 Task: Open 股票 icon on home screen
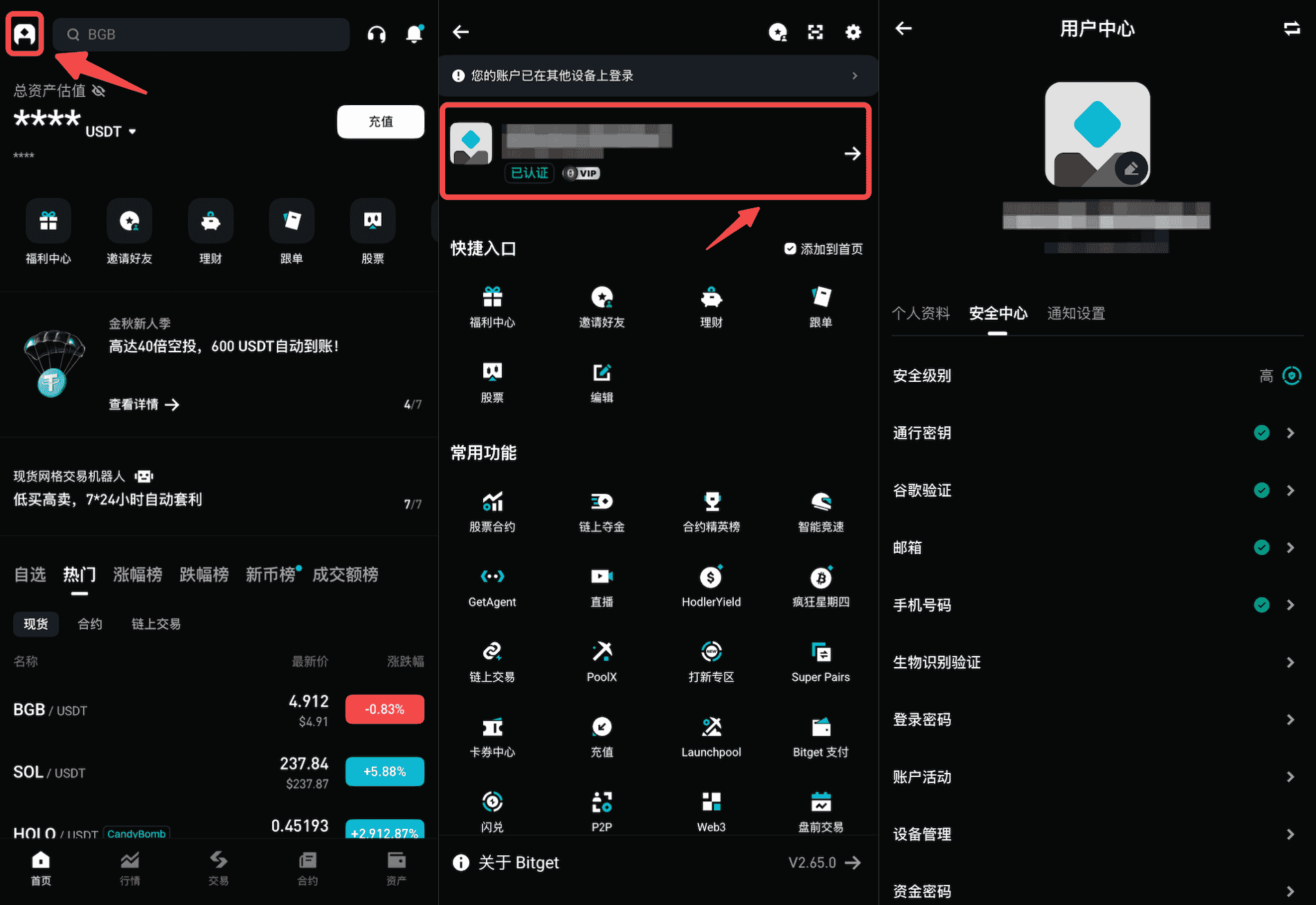pyautogui.click(x=372, y=221)
